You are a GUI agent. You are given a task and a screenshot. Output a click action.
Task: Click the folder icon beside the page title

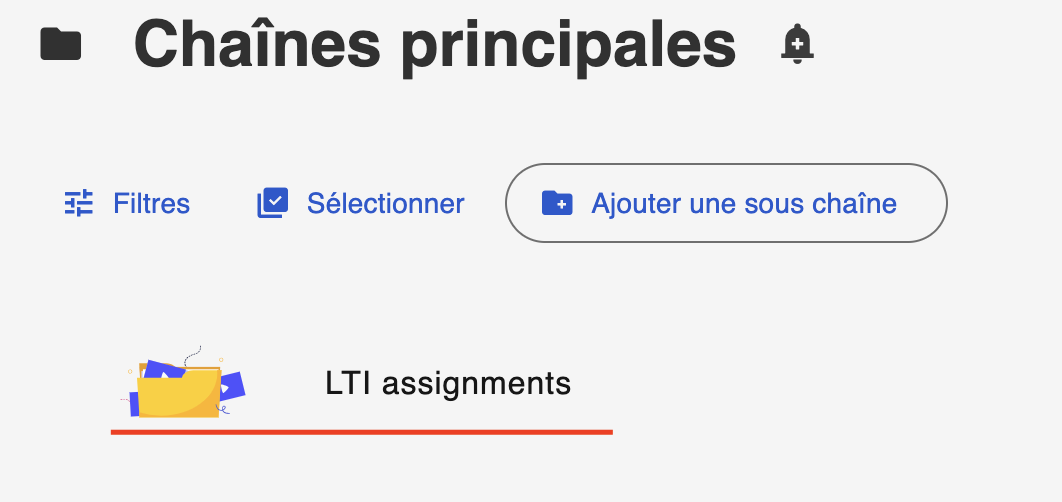click(61, 44)
